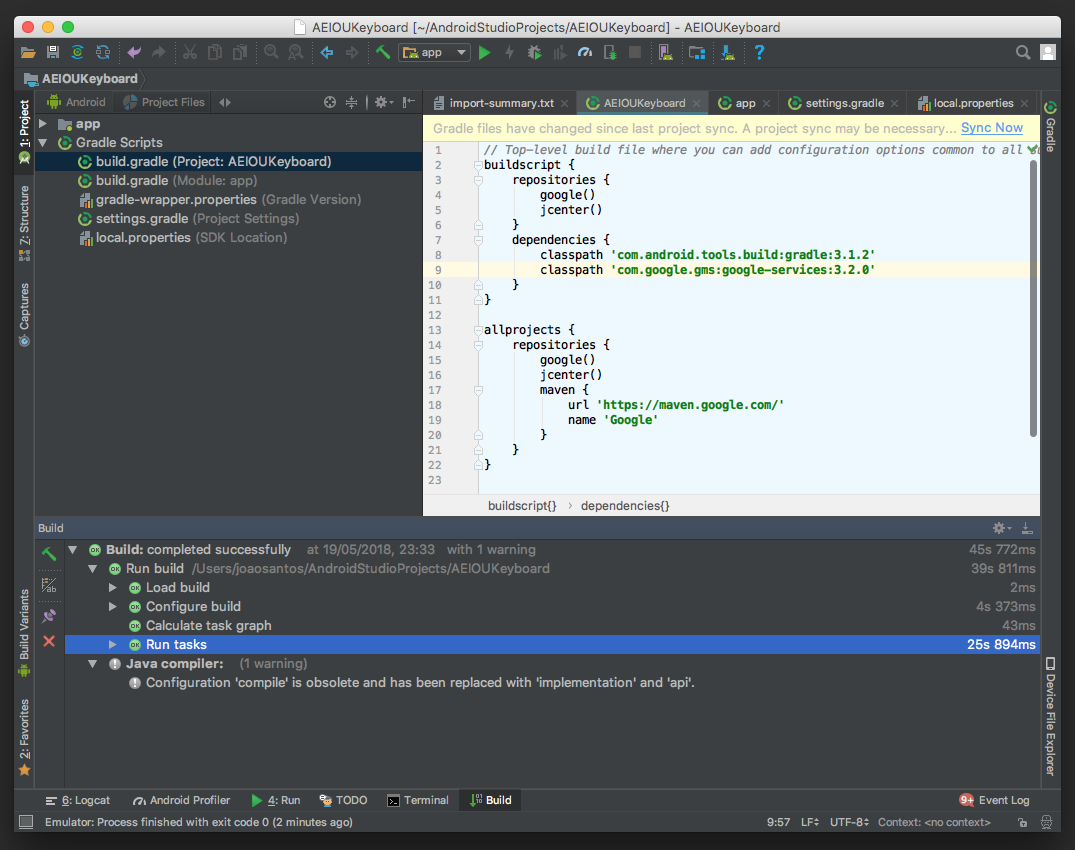Image resolution: width=1075 pixels, height=850 pixels.
Task: Open the Event Log button
Action: (994, 800)
